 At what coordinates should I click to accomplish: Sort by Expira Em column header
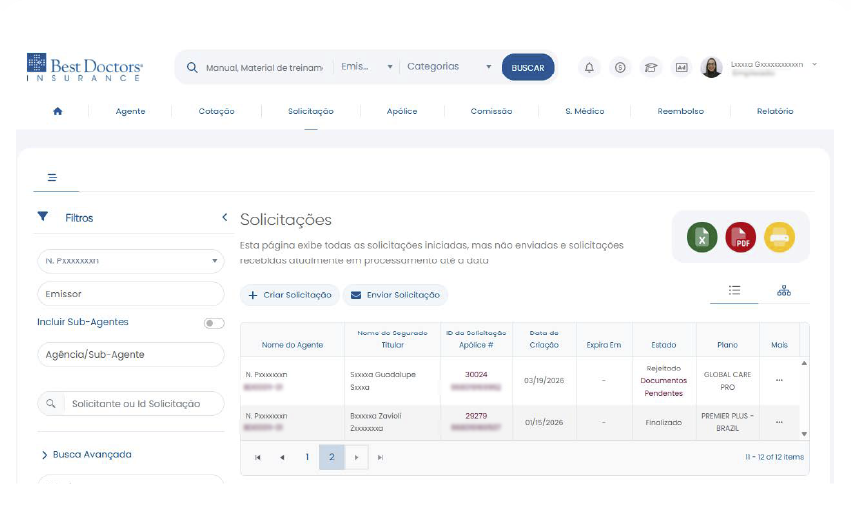(x=604, y=345)
